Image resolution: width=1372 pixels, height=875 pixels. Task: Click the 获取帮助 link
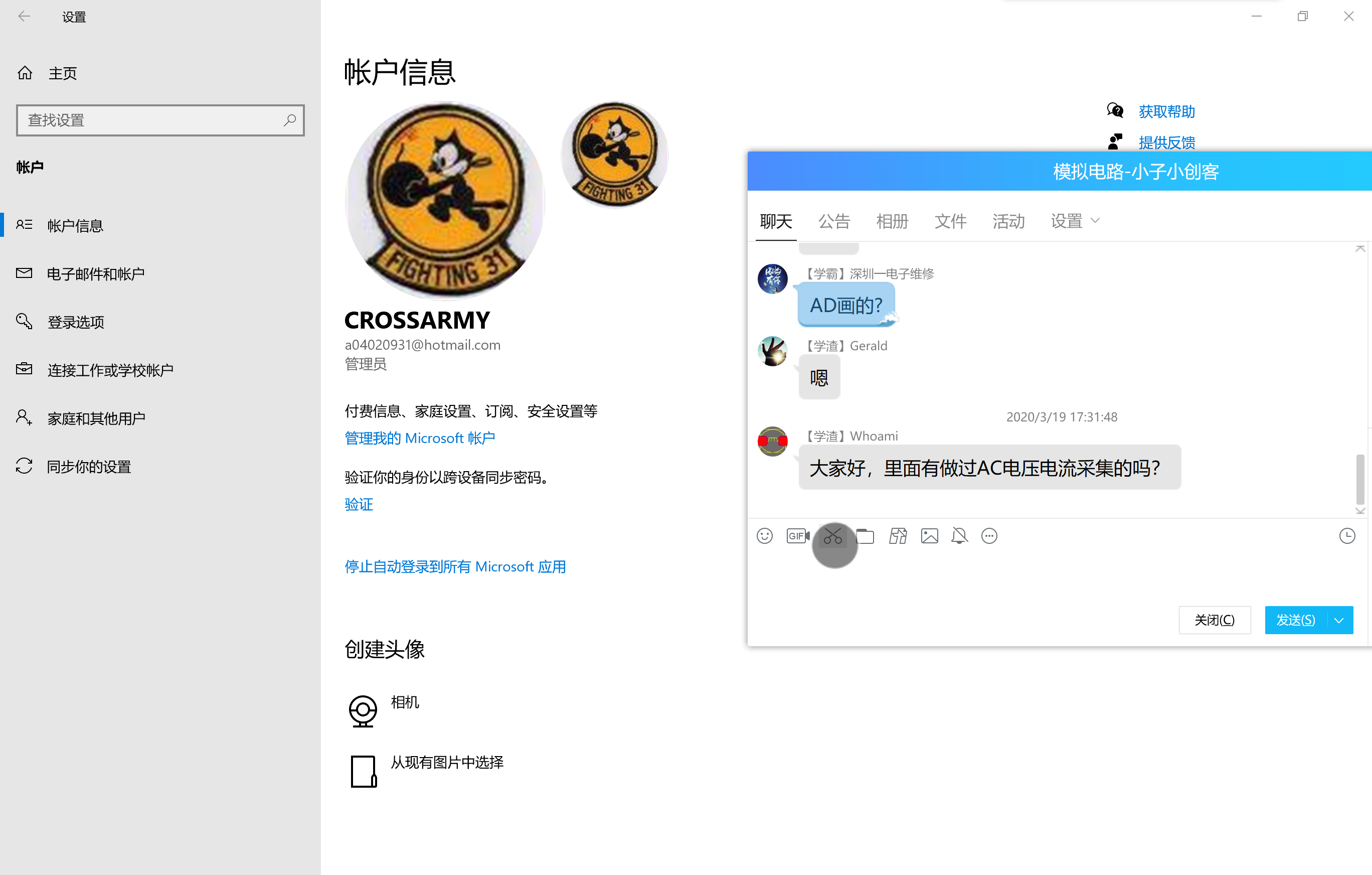tap(1166, 111)
